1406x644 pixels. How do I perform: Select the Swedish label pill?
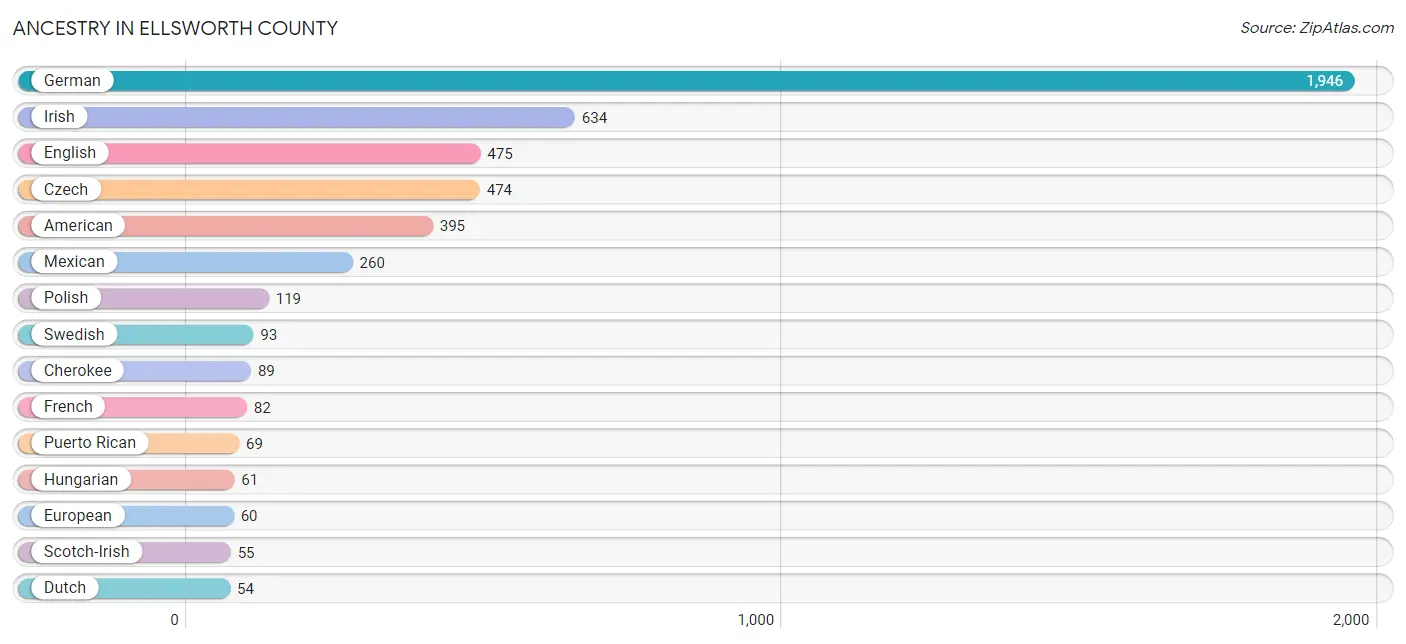point(73,334)
